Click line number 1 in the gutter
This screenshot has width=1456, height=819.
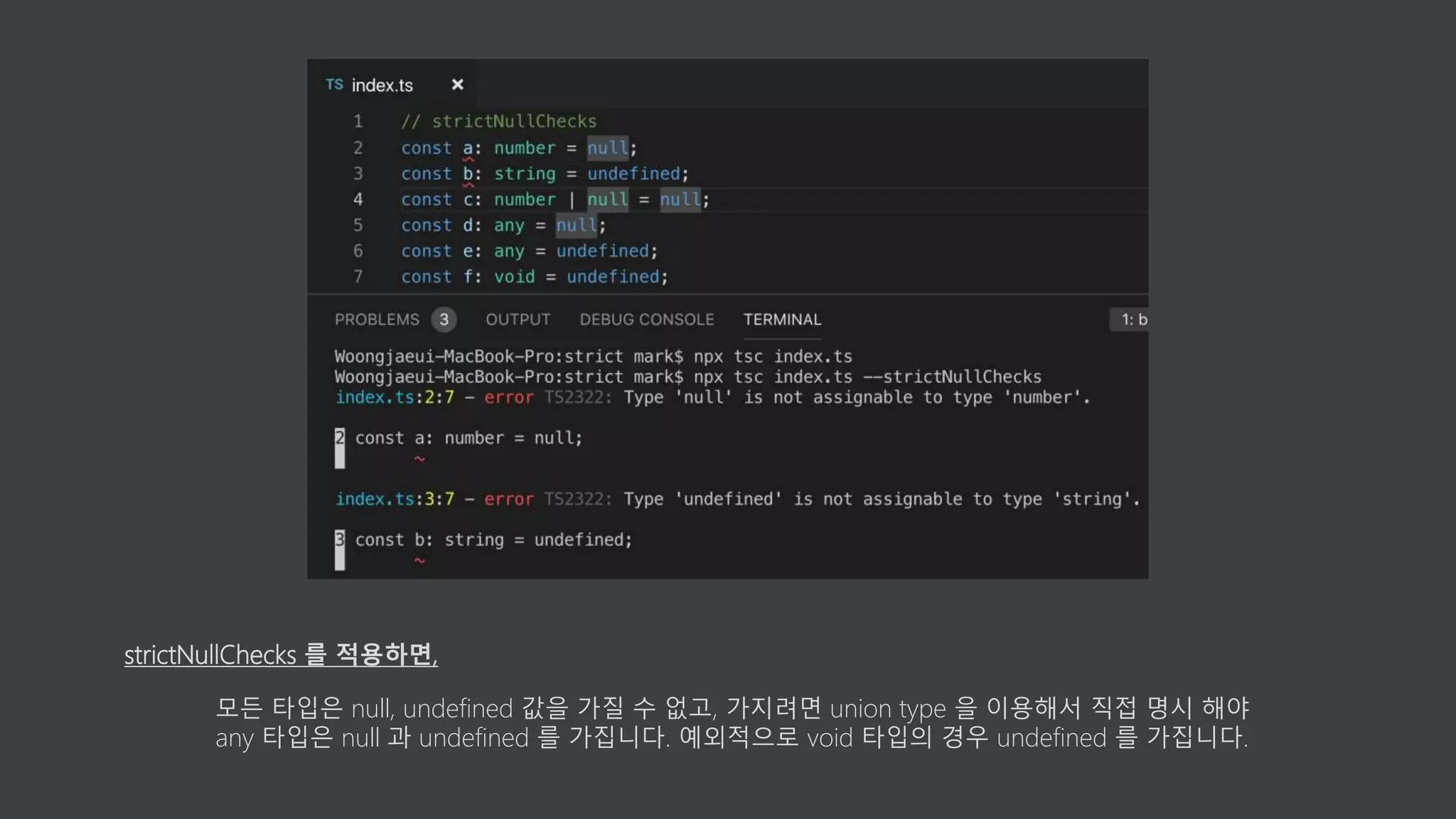(358, 122)
